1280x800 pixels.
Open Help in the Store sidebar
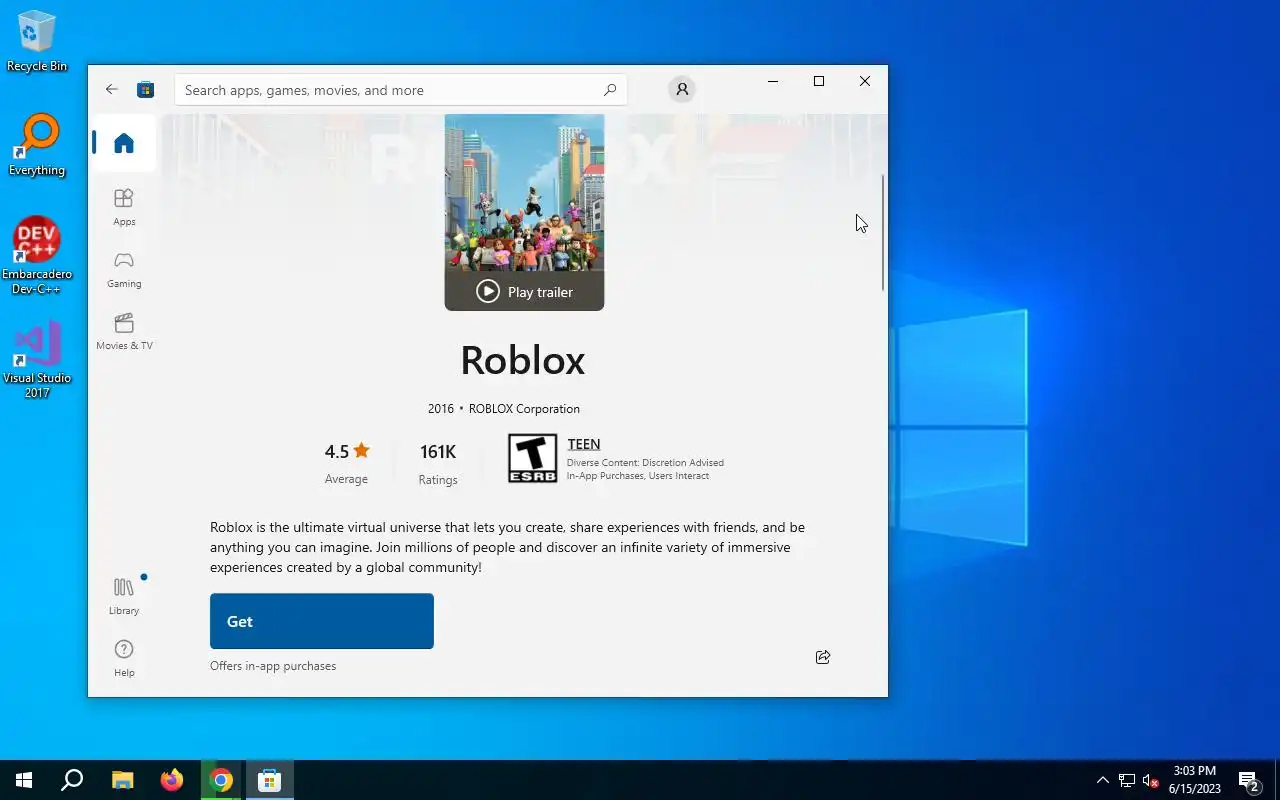124,658
